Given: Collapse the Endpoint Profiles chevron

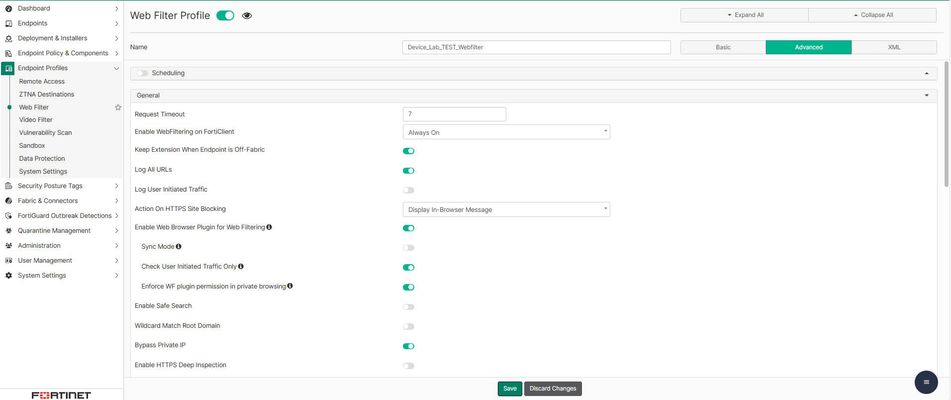Looking at the screenshot, I should click(116, 68).
